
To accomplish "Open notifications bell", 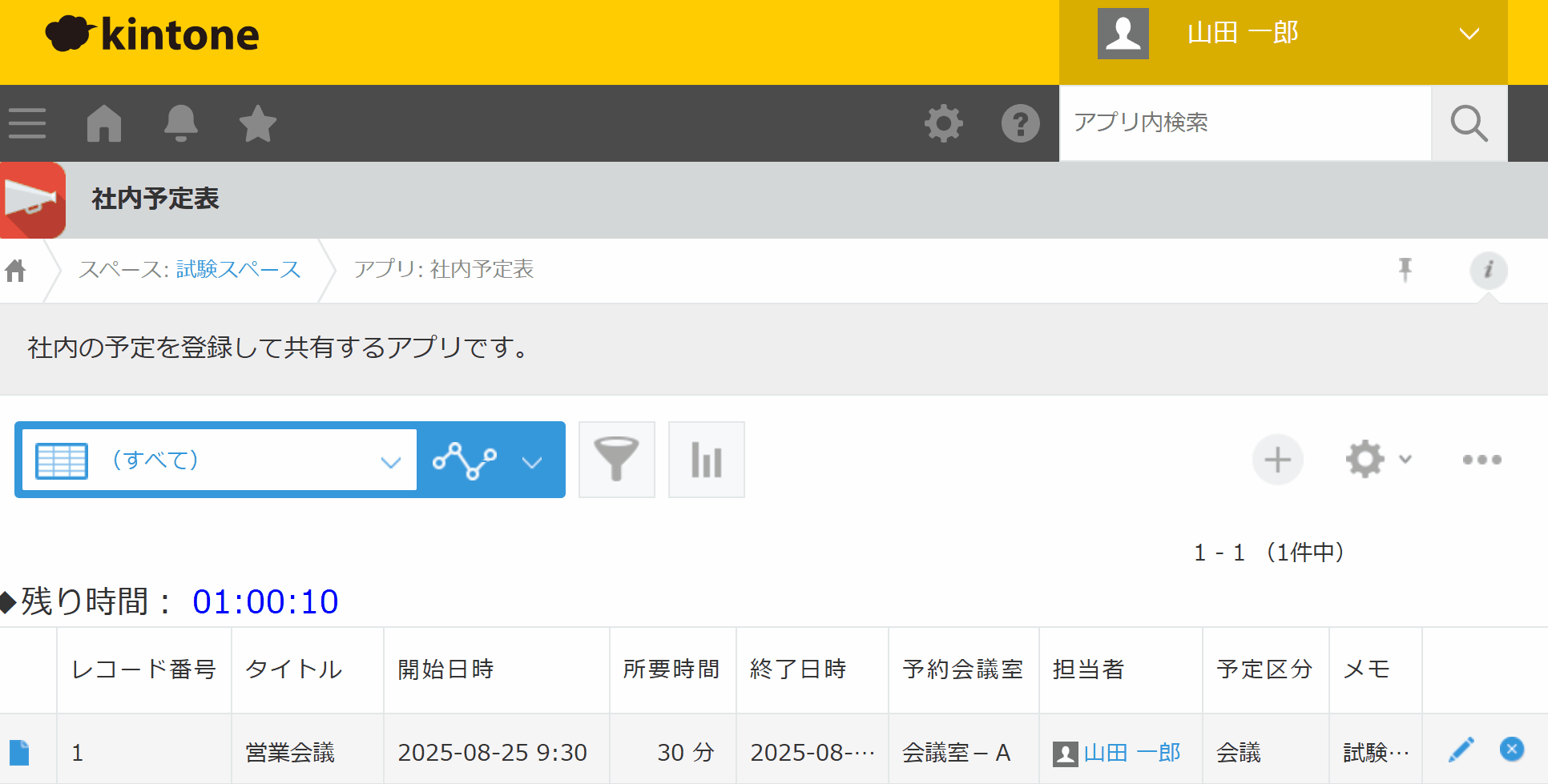I will 181,123.
